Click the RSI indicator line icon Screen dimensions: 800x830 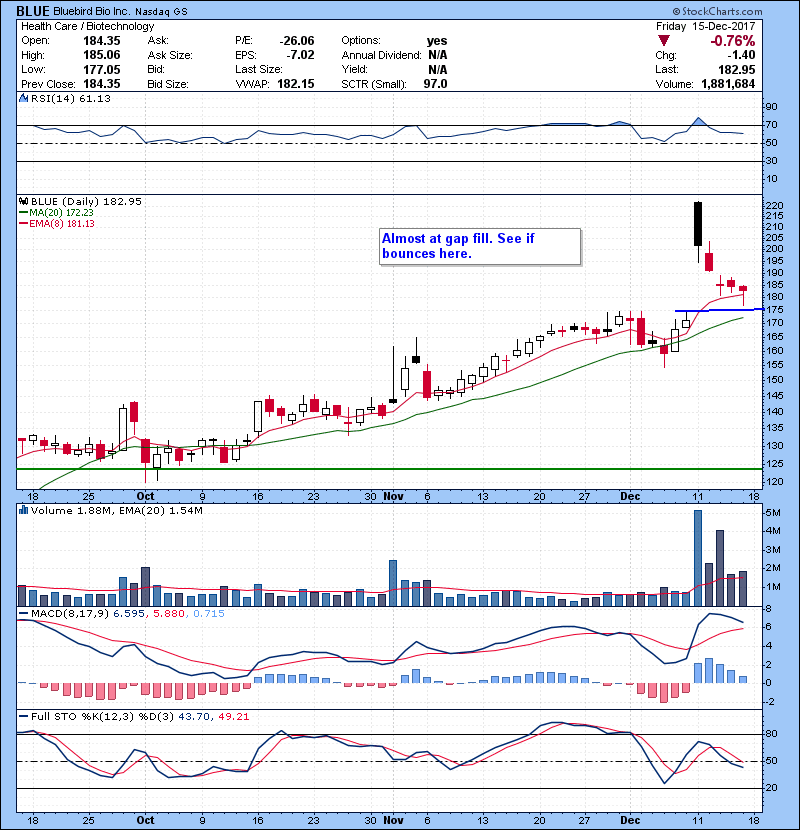[x=23, y=98]
